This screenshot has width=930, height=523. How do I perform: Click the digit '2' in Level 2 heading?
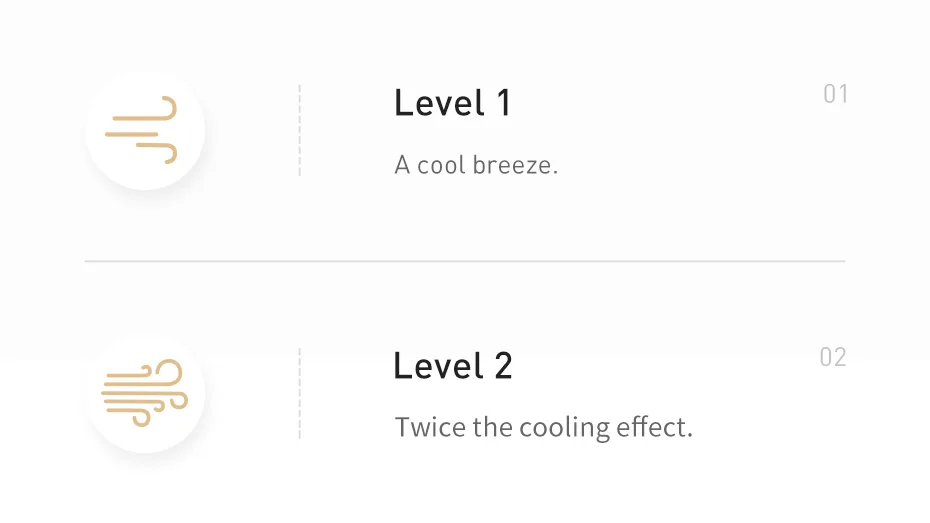coord(502,366)
